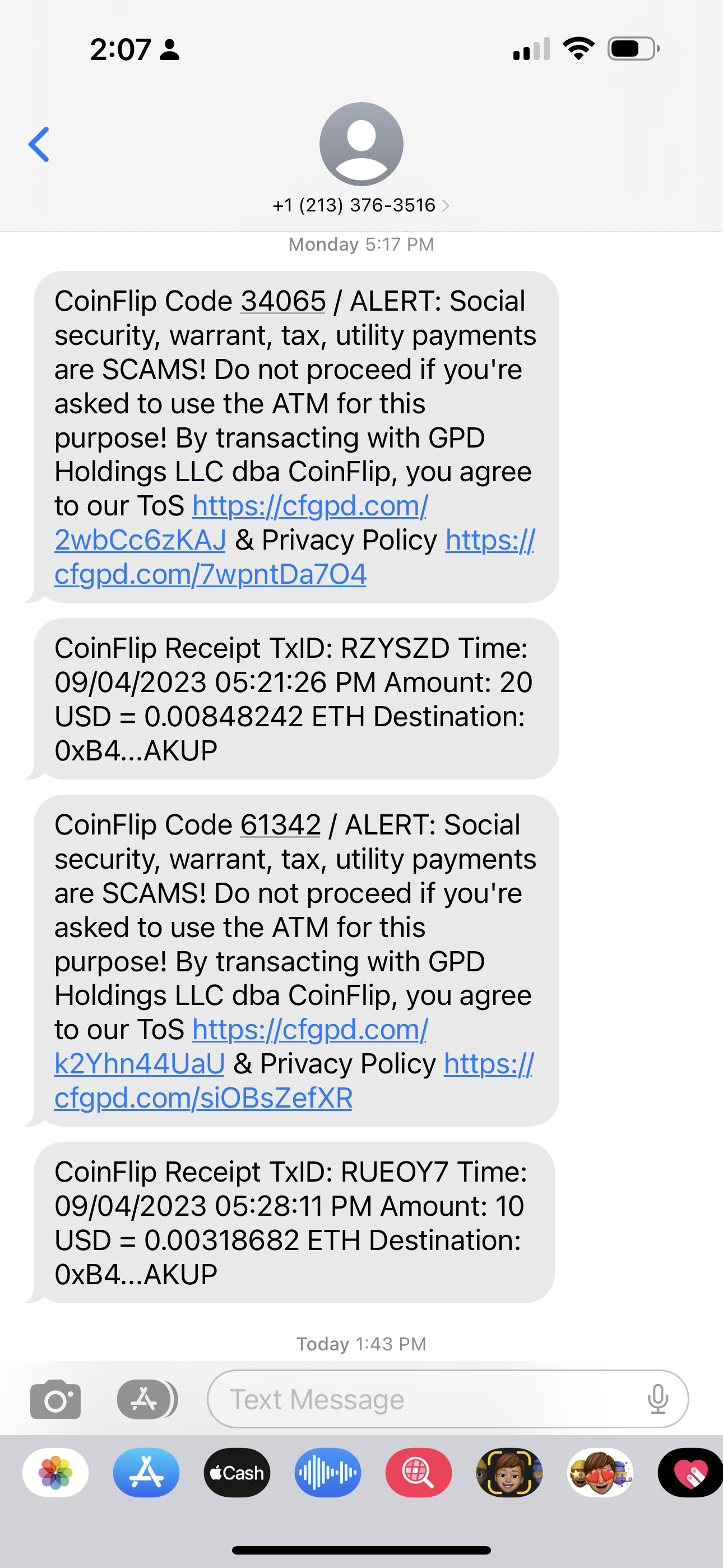Focus the Text Message input field

tap(426, 1399)
